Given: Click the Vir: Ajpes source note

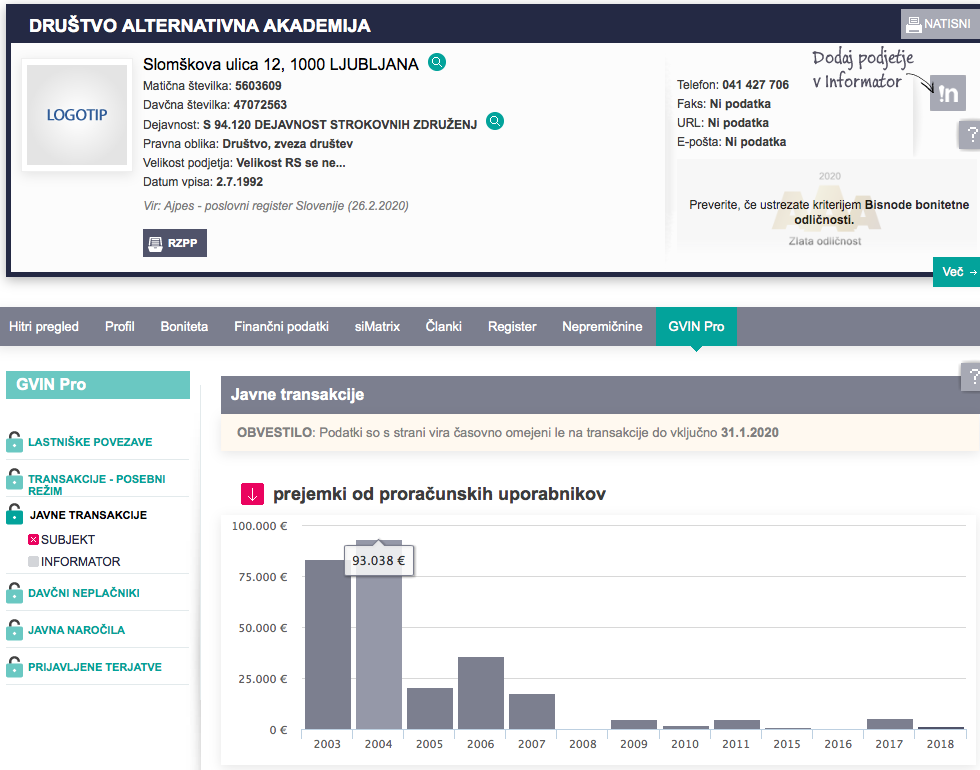Looking at the screenshot, I should pyautogui.click(x=276, y=206).
